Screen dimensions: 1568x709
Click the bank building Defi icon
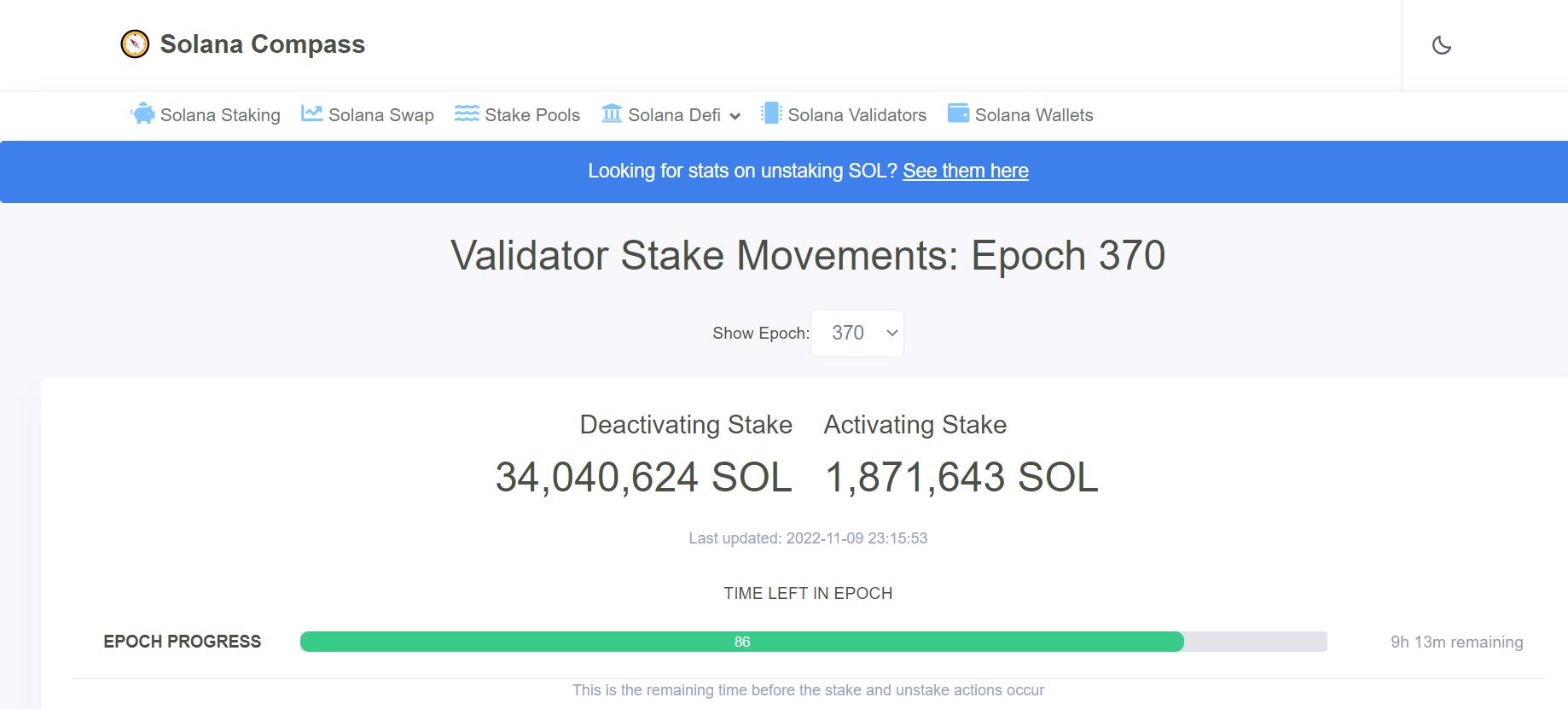click(612, 113)
